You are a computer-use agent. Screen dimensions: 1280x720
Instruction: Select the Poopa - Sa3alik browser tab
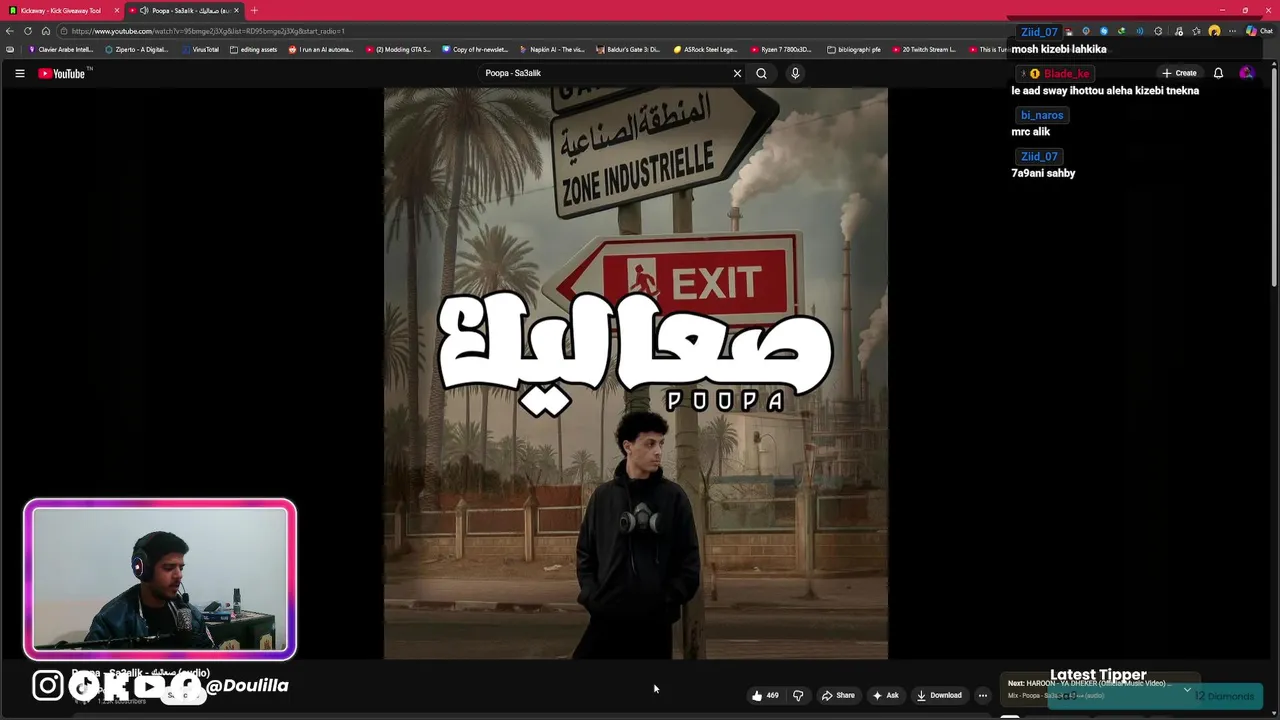[185, 10]
